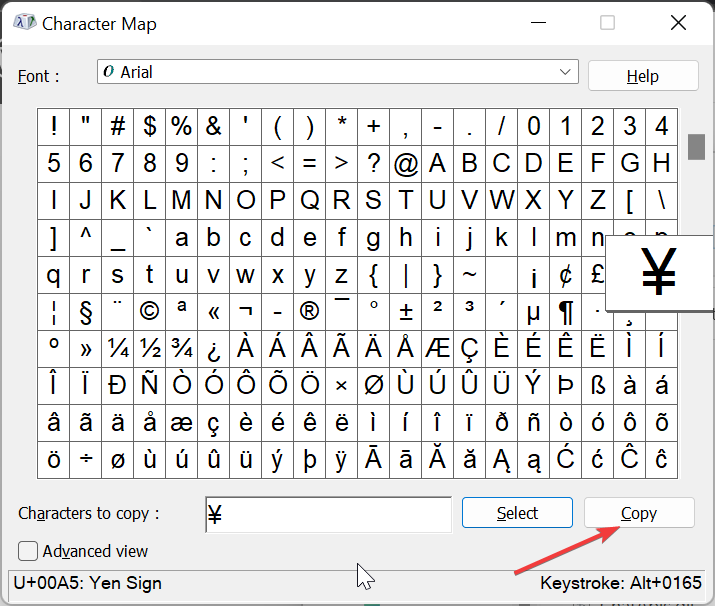This screenshot has height=606, width=715.
Task: Select the Æ ligature capital character
Action: (437, 349)
